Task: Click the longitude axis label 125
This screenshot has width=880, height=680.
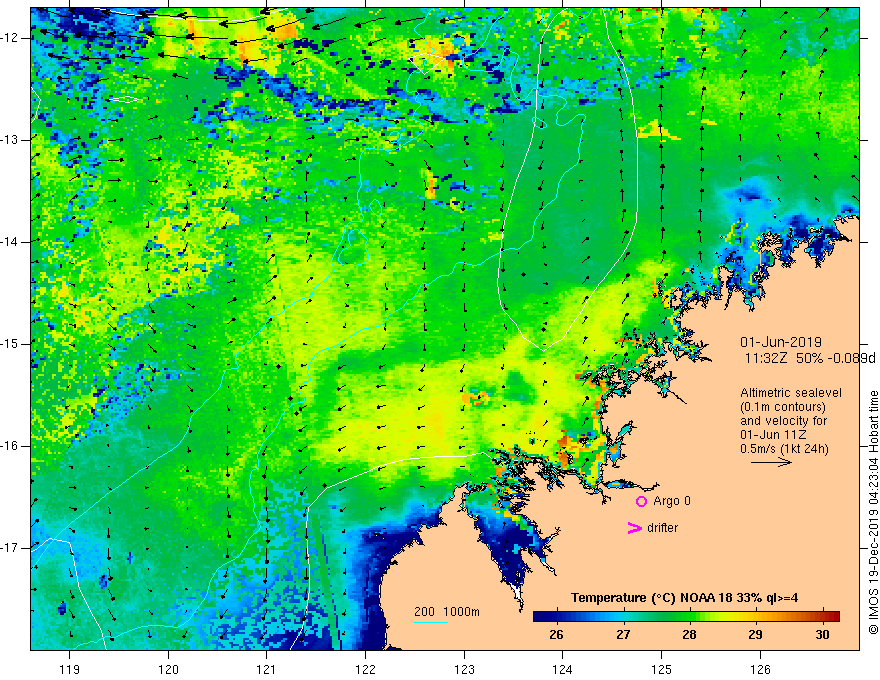Action: [x=662, y=669]
